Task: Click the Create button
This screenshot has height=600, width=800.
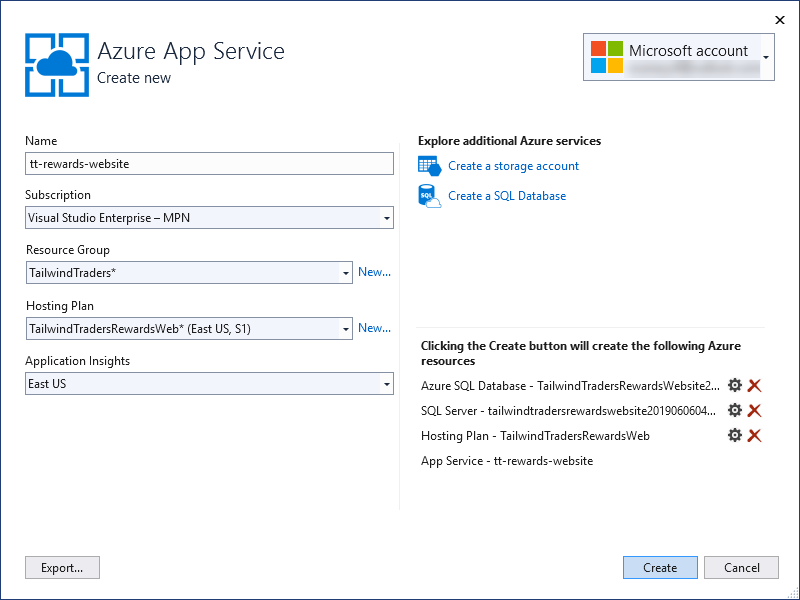Action: pos(660,567)
